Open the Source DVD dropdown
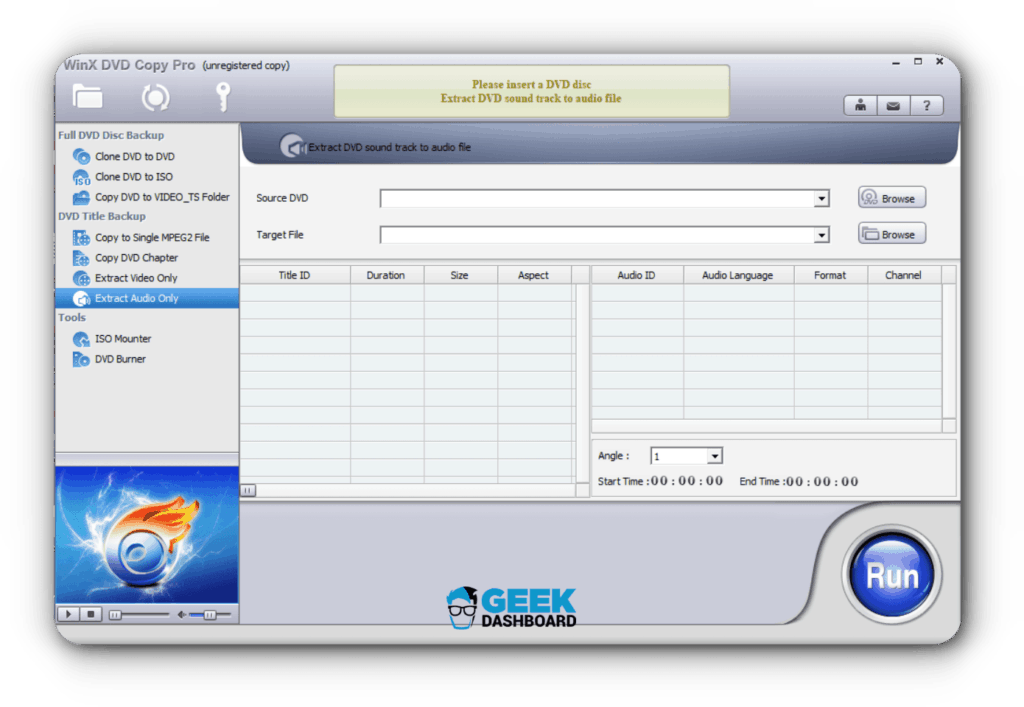This screenshot has height=707, width=1024. tap(822, 198)
